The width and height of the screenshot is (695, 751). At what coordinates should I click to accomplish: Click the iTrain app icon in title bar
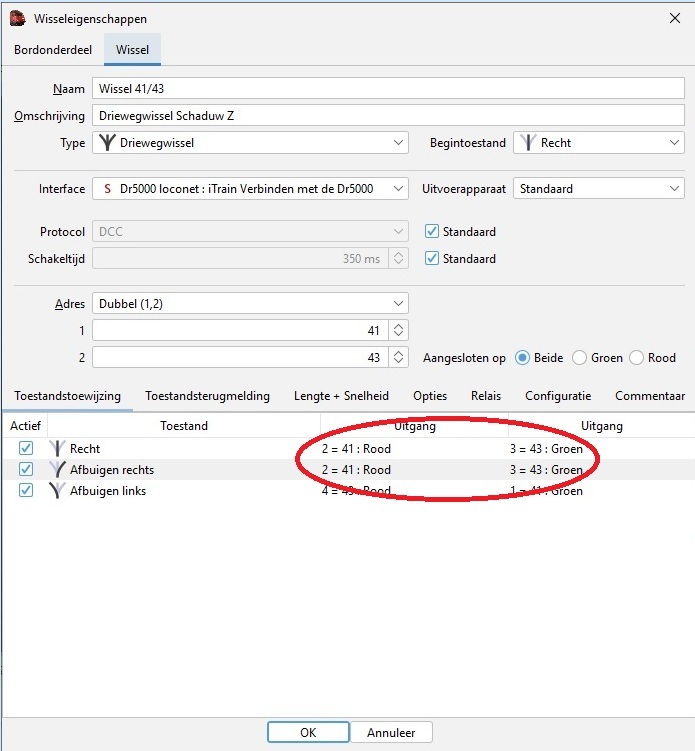point(17,17)
